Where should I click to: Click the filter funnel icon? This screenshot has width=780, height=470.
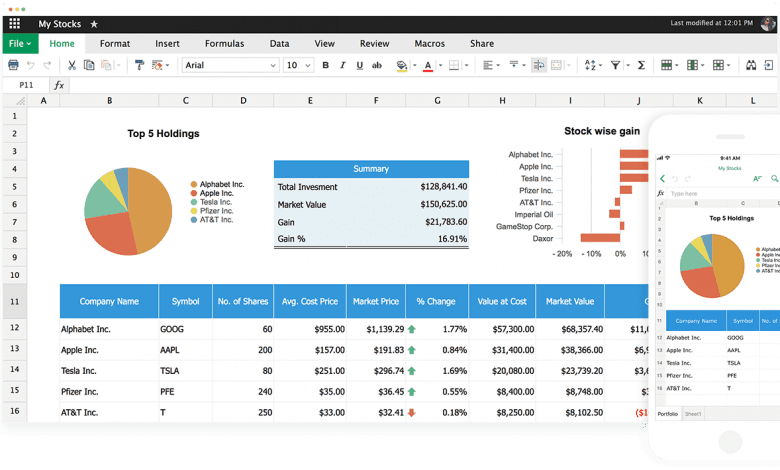(615, 65)
